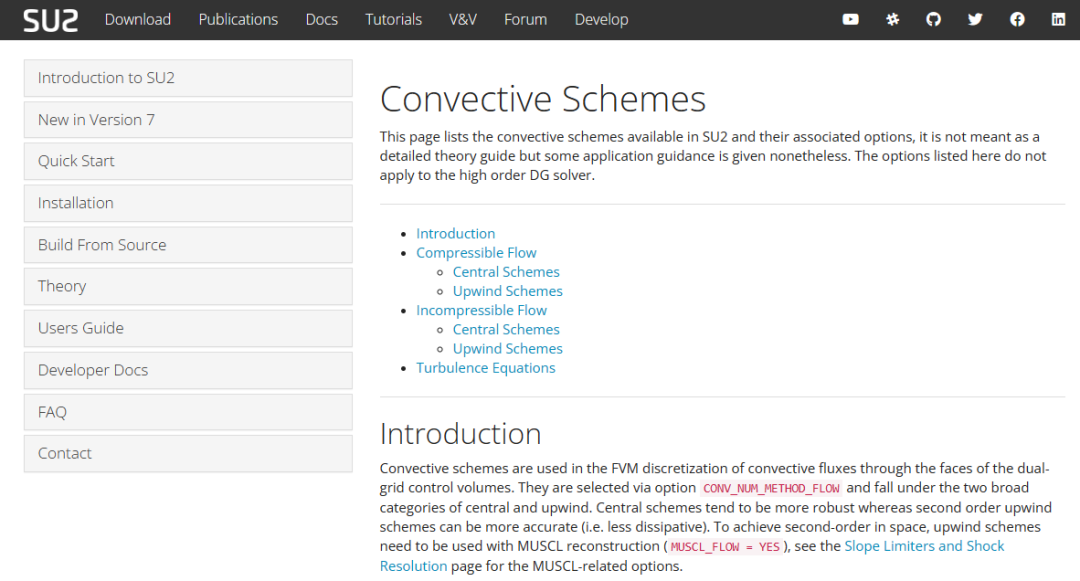Click the LinkedIn icon
The width and height of the screenshot is (1080, 581).
[x=1058, y=19]
